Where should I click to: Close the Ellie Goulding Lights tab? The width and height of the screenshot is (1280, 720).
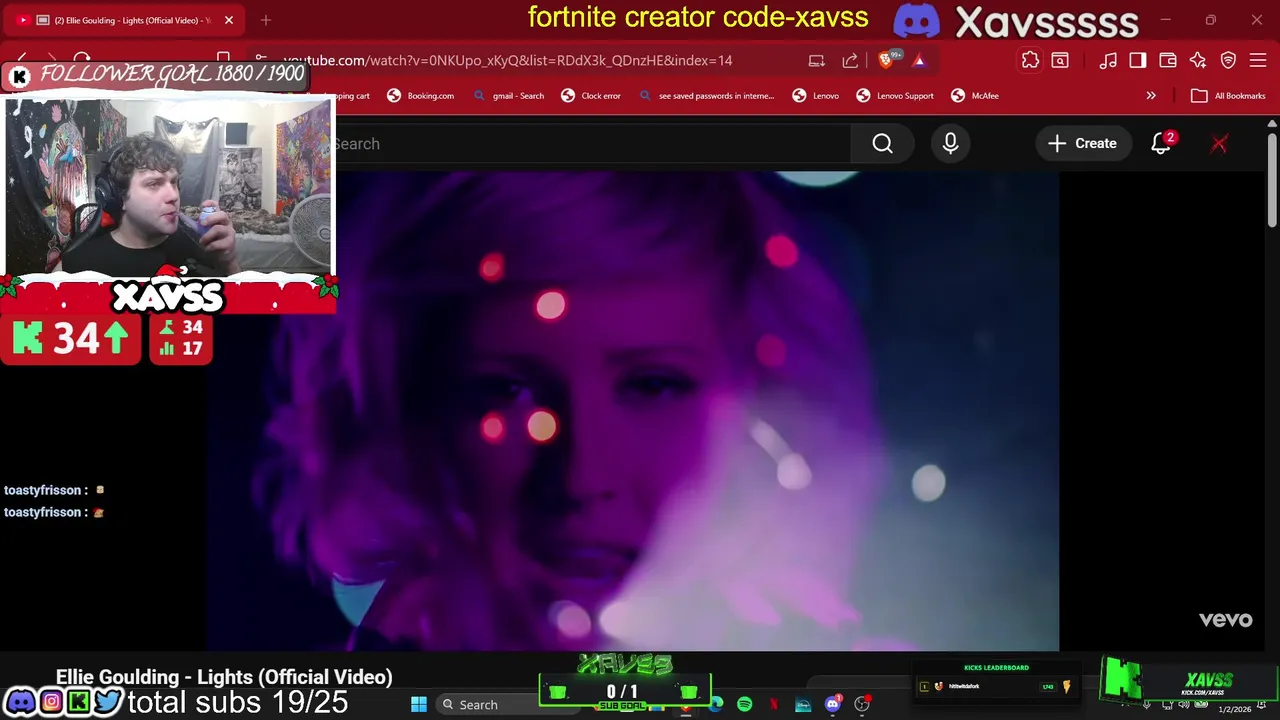[229, 20]
